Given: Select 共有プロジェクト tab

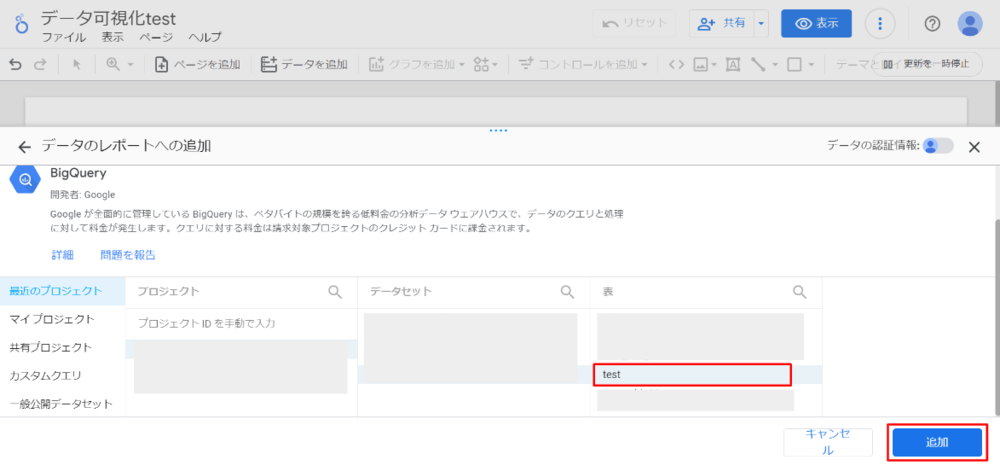Looking at the screenshot, I should pos(62,348).
